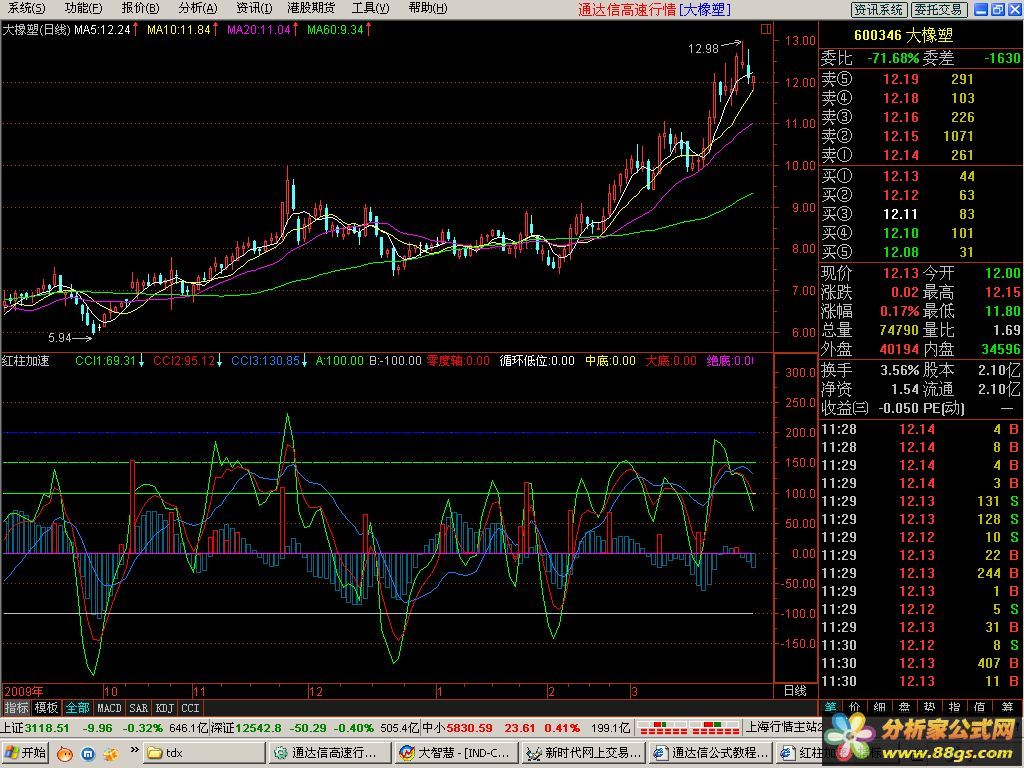The height and width of the screenshot is (768, 1024).
Task: Click the 5.94 low price marker
Action: pyautogui.click(x=59, y=338)
